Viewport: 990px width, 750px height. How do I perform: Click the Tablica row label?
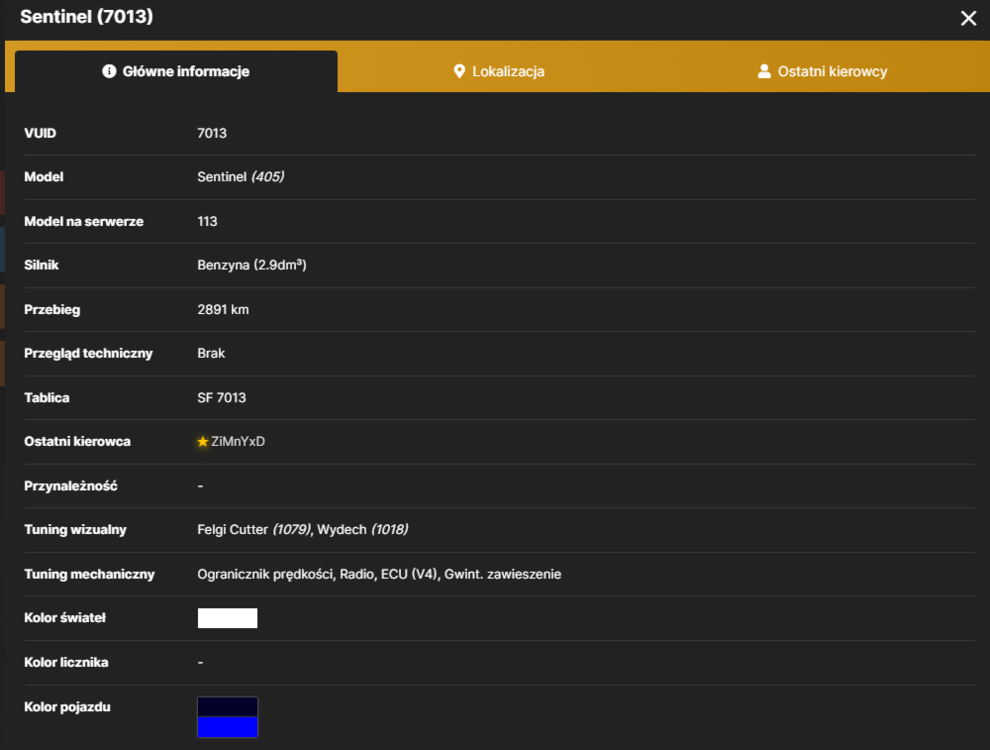(47, 398)
